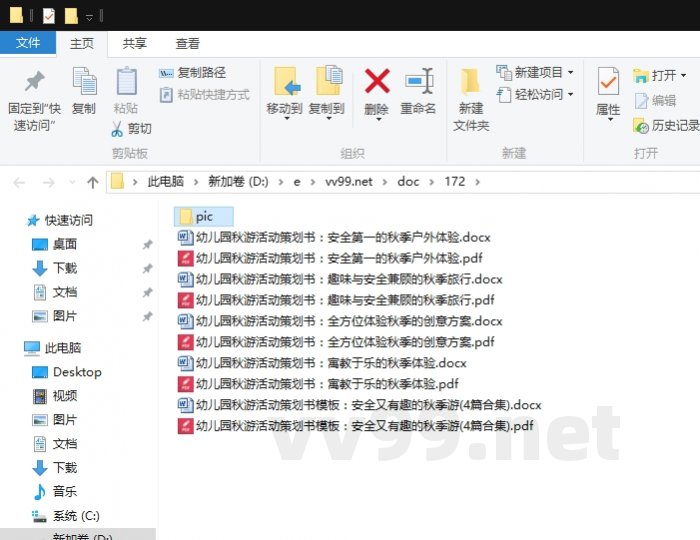Click the Paste clipboard icon

click(x=126, y=81)
